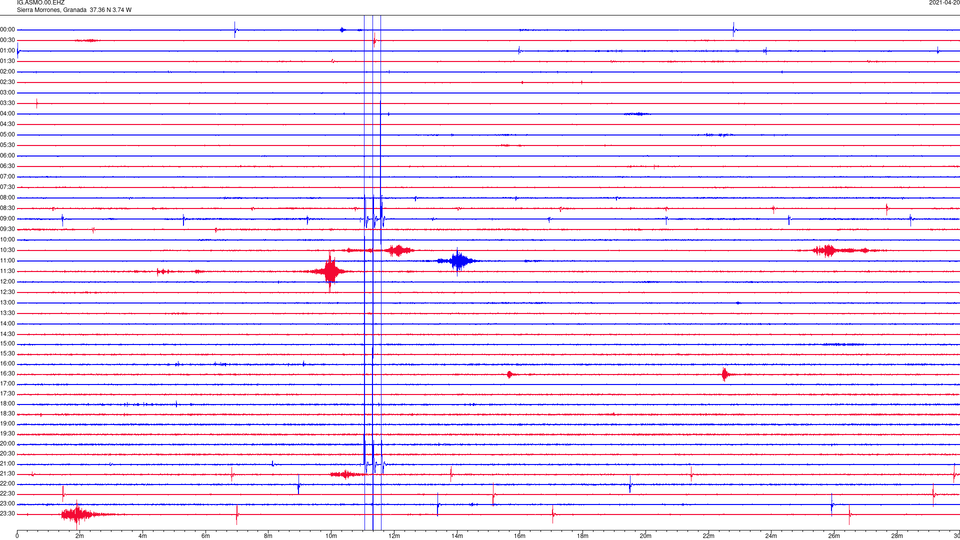Select the 20:00 trace time label

7,444
